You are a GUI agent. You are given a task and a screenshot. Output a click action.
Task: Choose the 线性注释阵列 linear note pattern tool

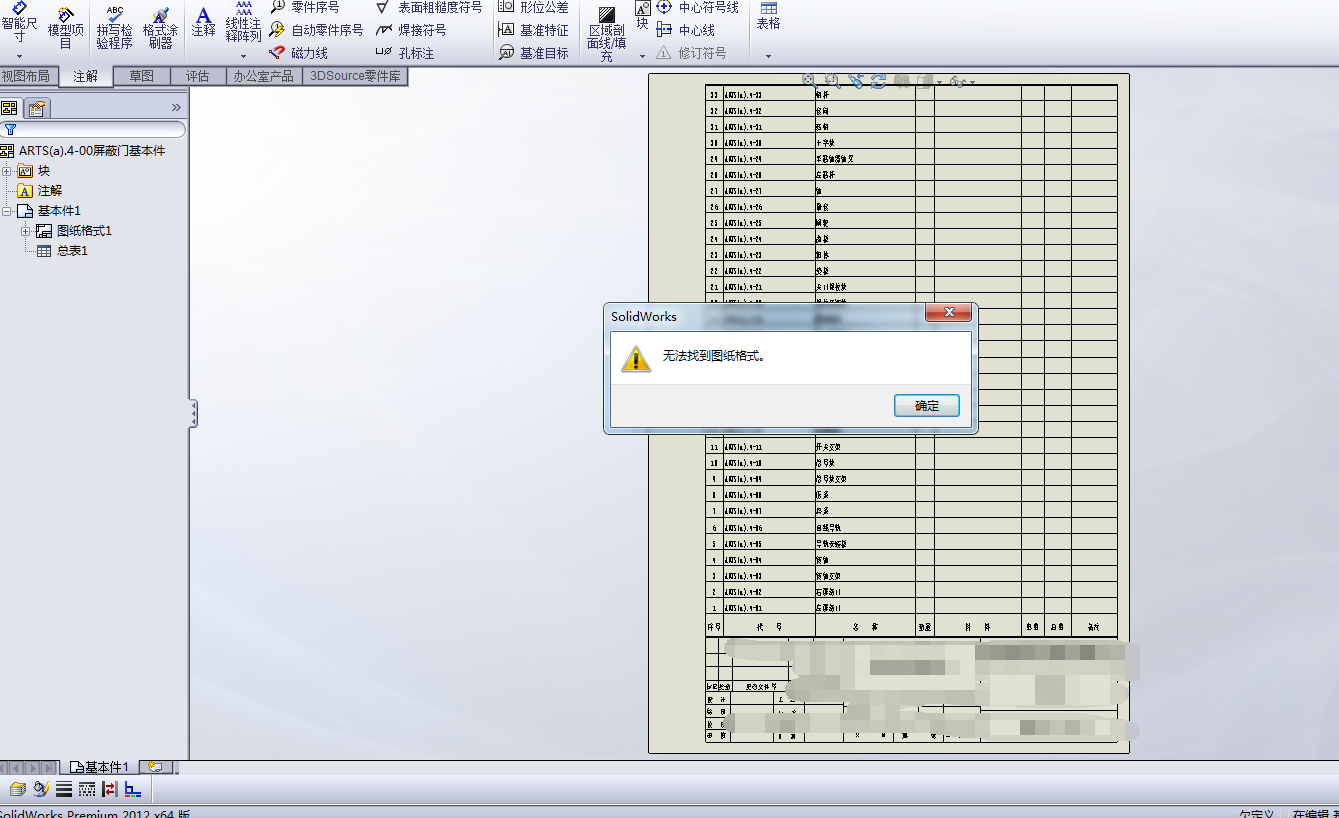coord(243,22)
